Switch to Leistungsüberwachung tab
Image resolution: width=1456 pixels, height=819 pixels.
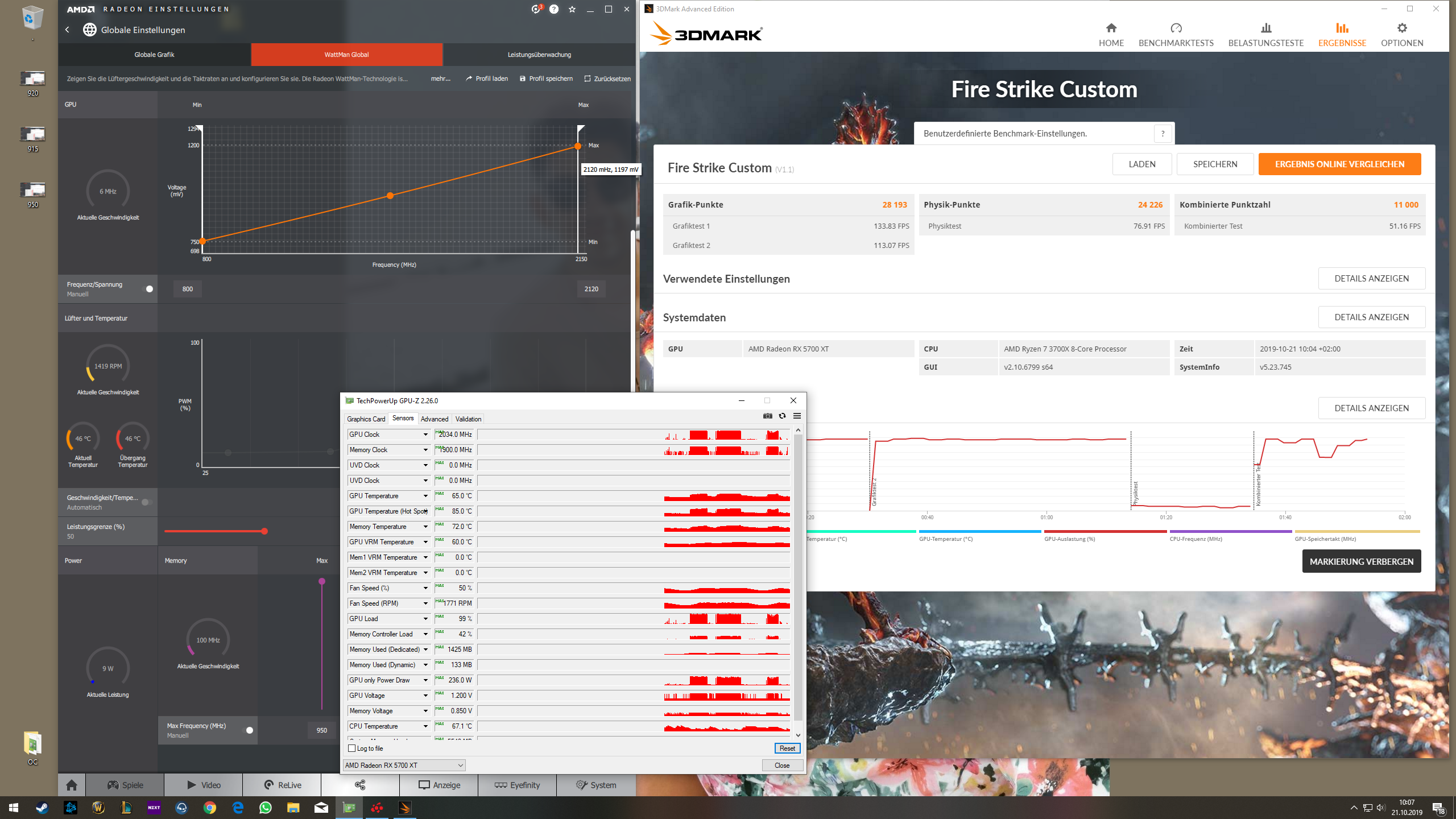pyautogui.click(x=539, y=55)
